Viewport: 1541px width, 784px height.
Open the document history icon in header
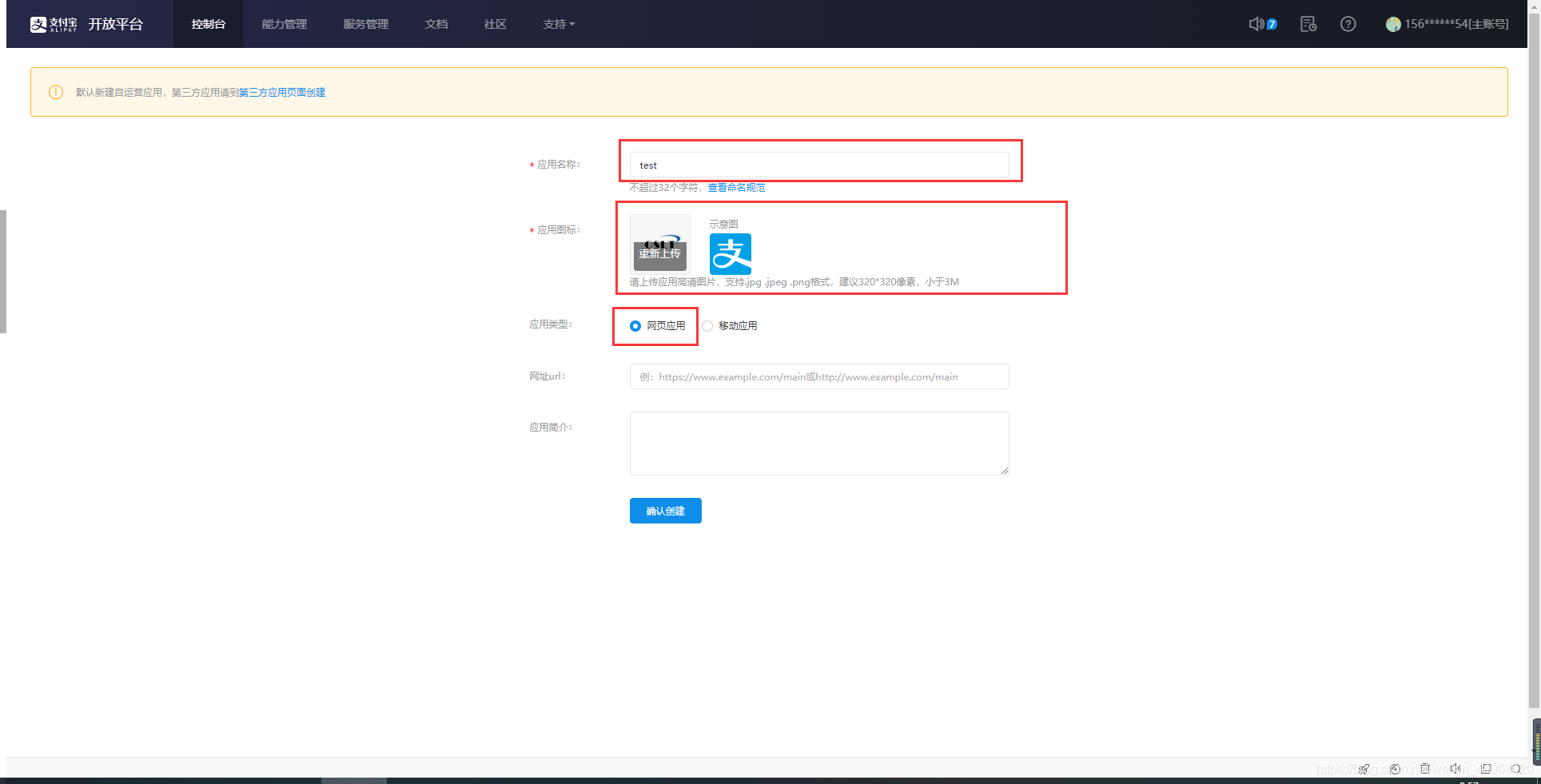(1308, 24)
